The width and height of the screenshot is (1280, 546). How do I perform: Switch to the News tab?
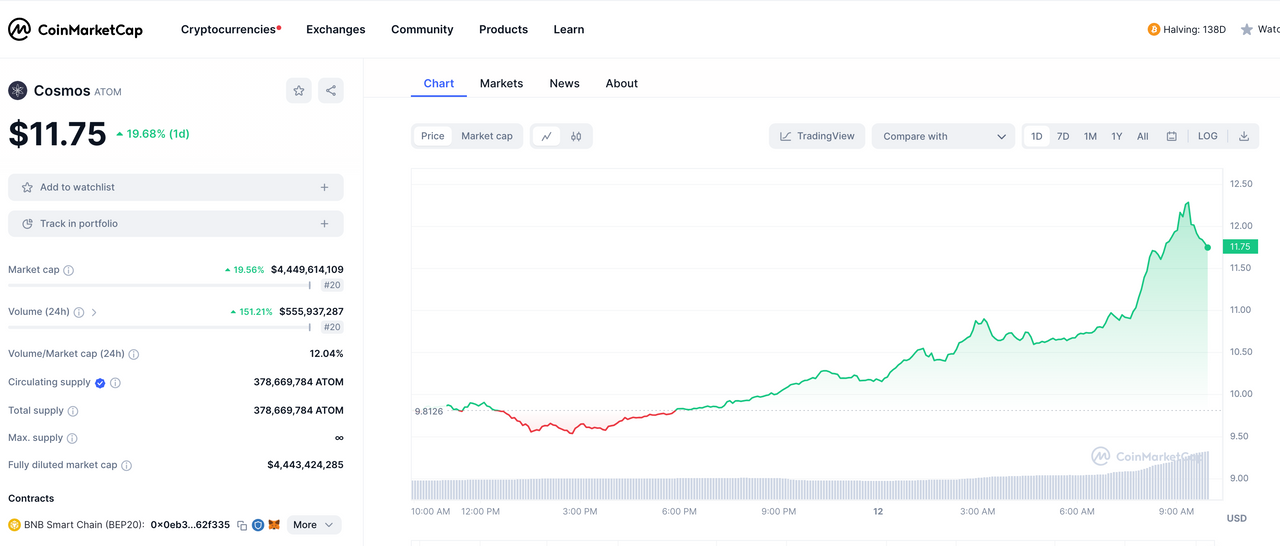pyautogui.click(x=564, y=84)
